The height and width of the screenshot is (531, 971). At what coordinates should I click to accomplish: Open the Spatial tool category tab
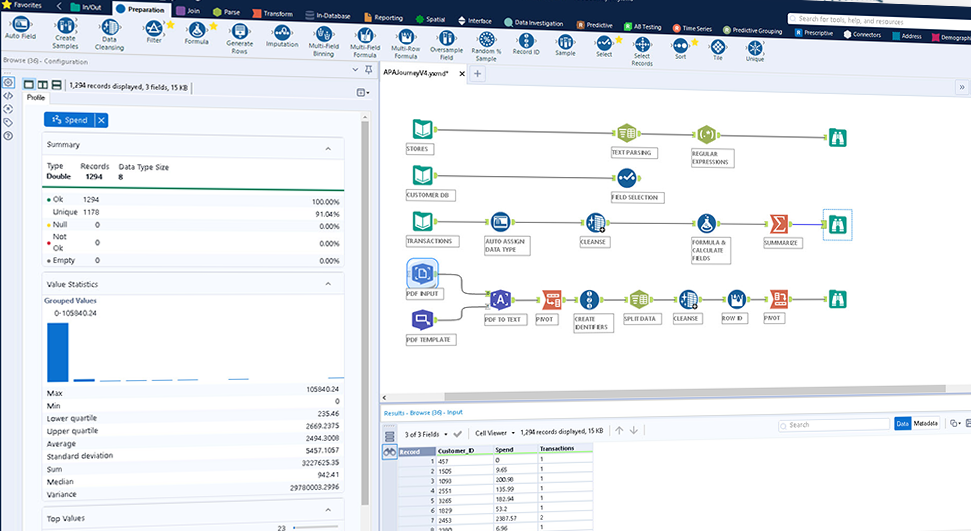tap(431, 19)
